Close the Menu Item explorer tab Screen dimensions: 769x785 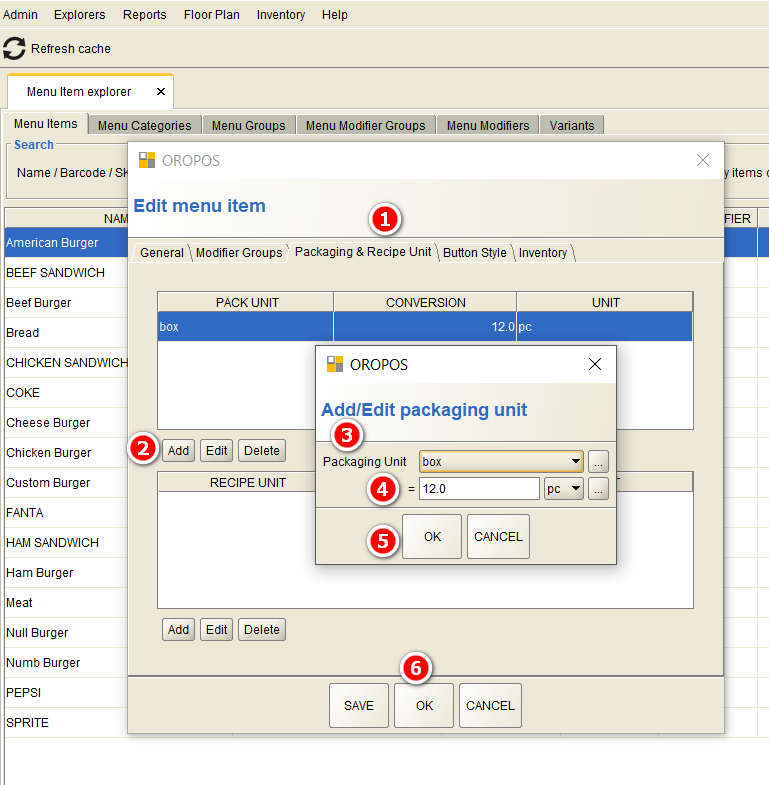click(x=161, y=92)
